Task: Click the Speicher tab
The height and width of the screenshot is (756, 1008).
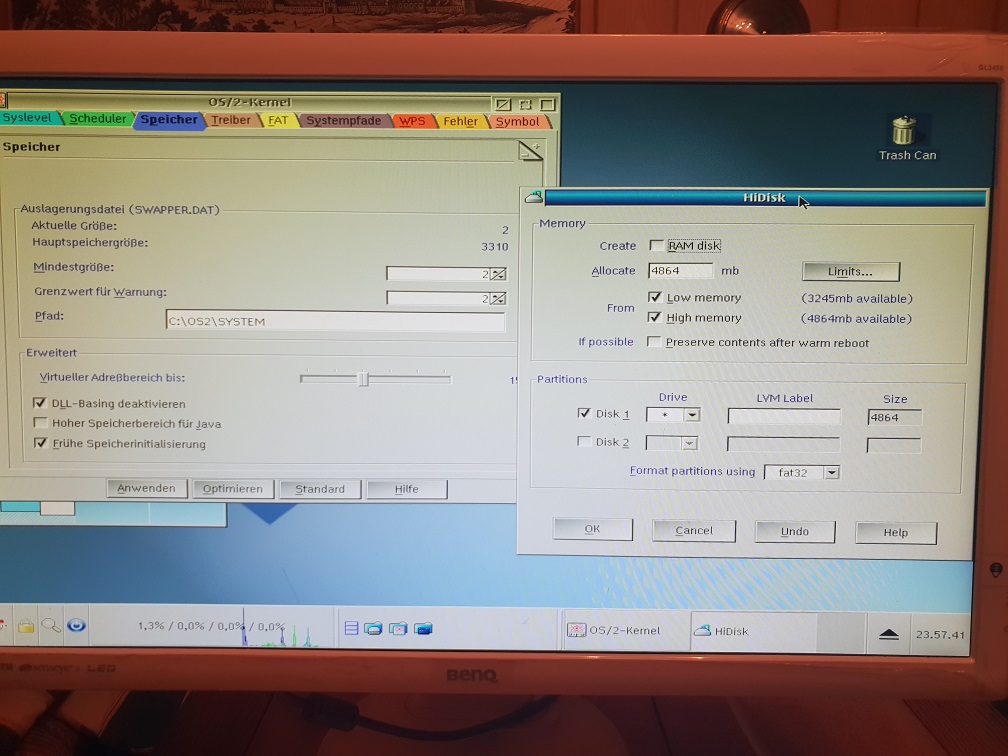Action: click(169, 119)
